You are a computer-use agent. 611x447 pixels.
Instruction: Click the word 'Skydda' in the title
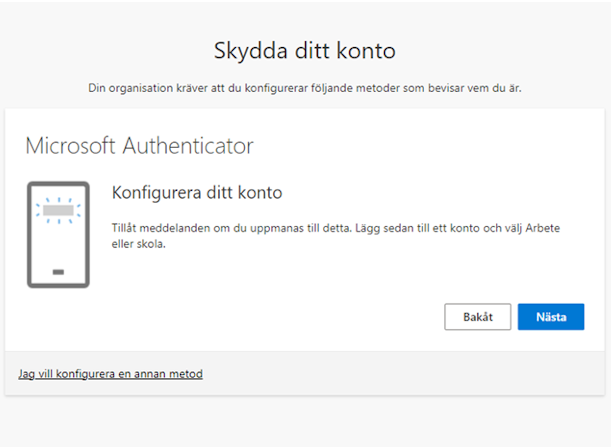coord(251,51)
